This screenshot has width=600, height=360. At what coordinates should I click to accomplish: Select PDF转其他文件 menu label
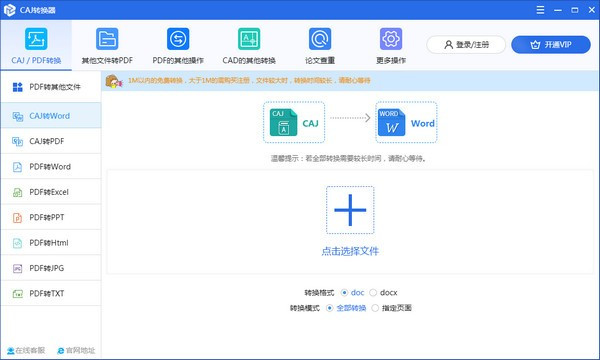pos(55,87)
